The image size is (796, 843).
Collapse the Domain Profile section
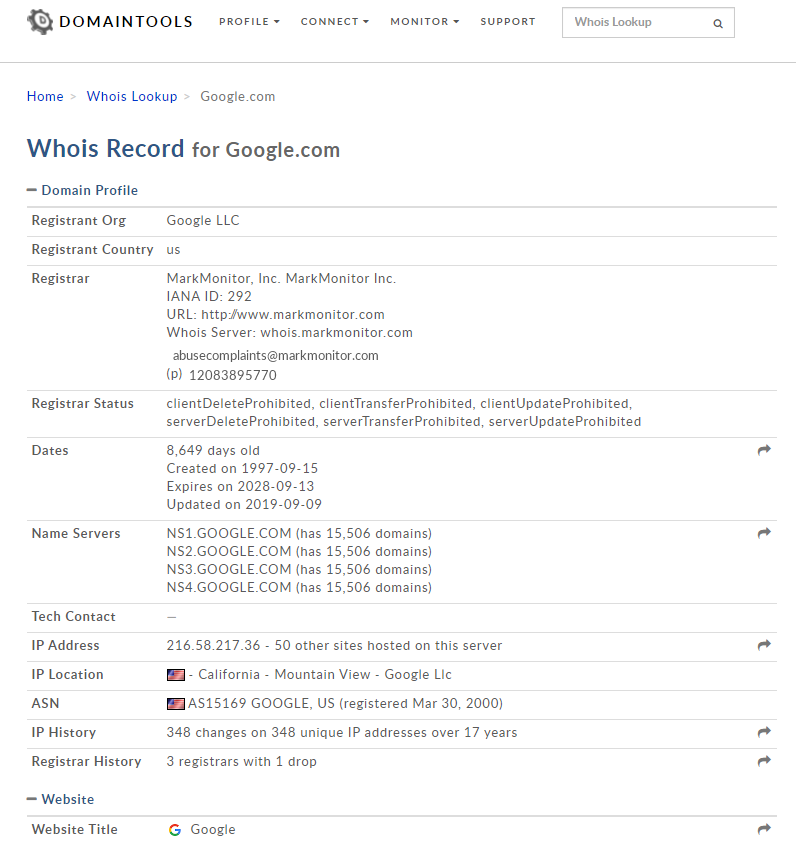click(x=82, y=190)
